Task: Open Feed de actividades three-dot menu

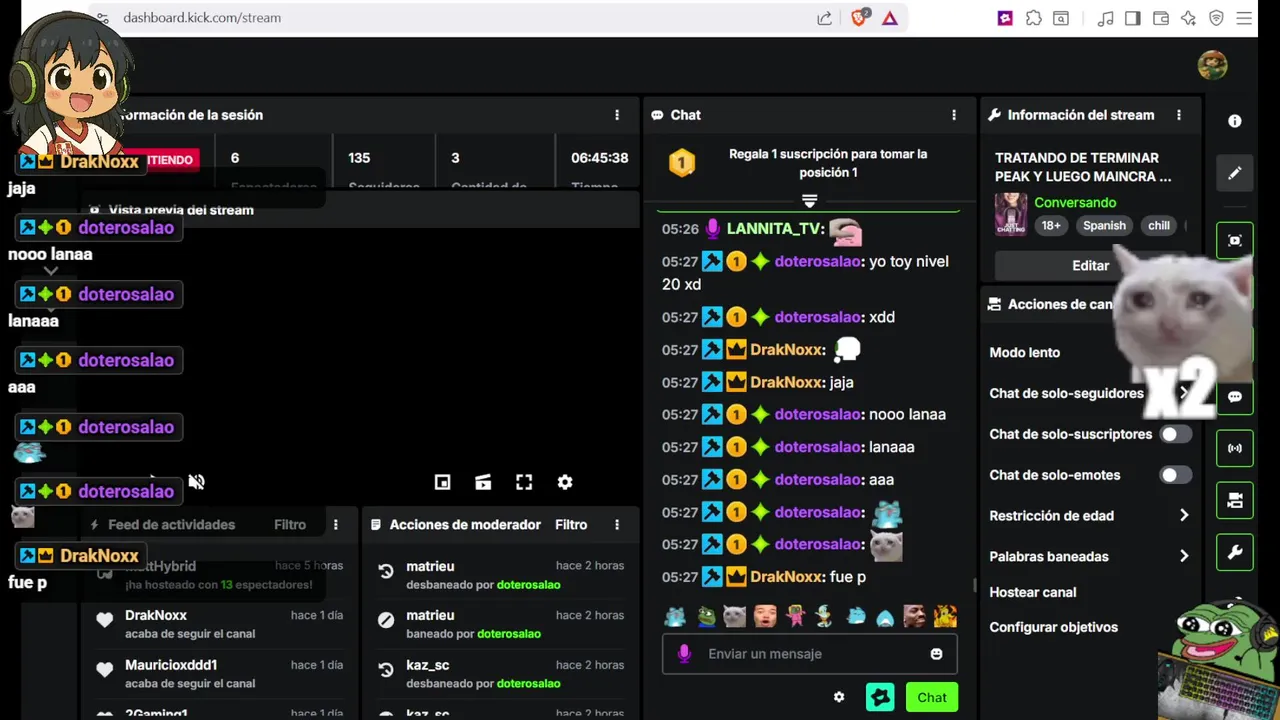Action: pos(336,525)
